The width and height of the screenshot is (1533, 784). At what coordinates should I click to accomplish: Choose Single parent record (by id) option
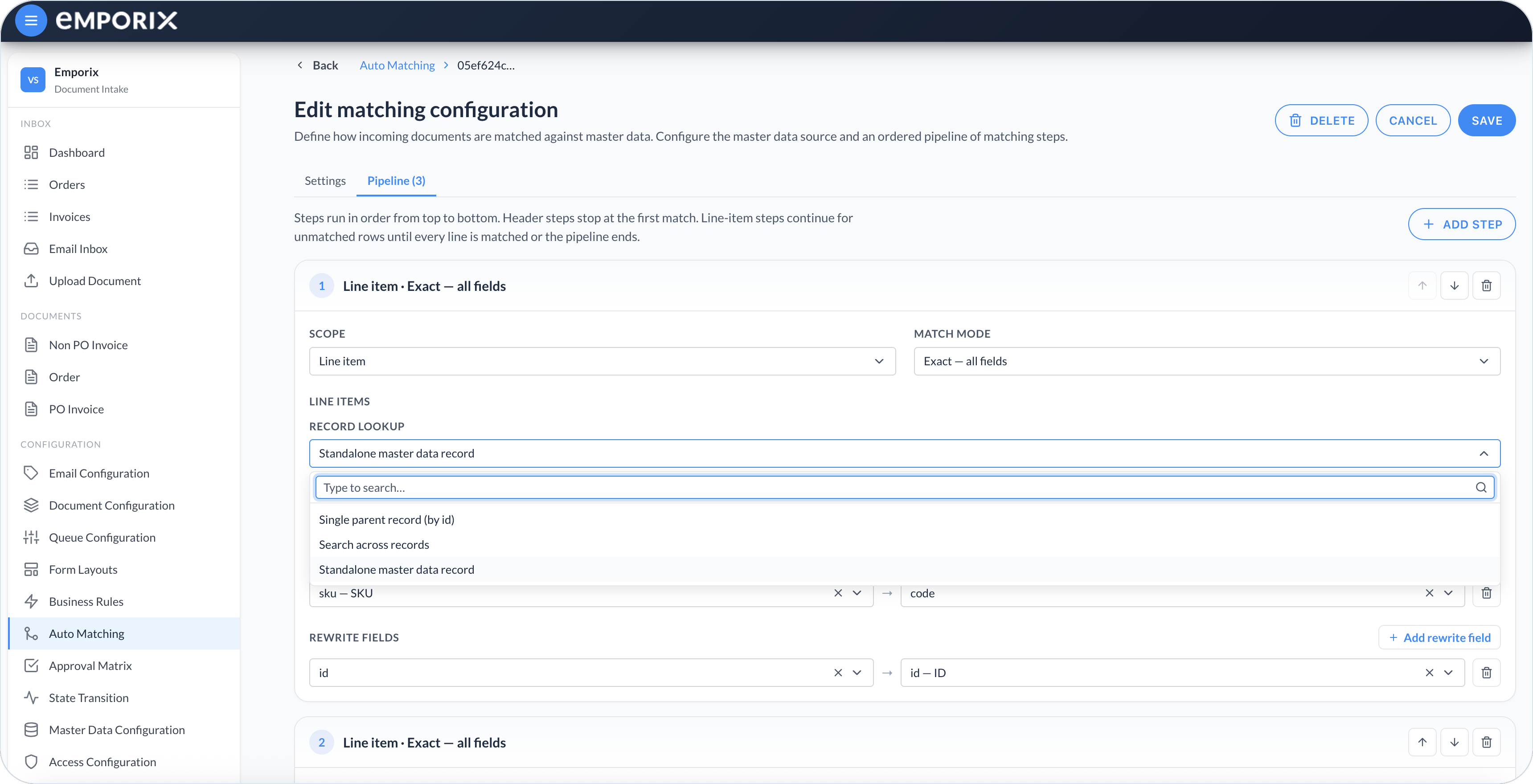(905, 520)
